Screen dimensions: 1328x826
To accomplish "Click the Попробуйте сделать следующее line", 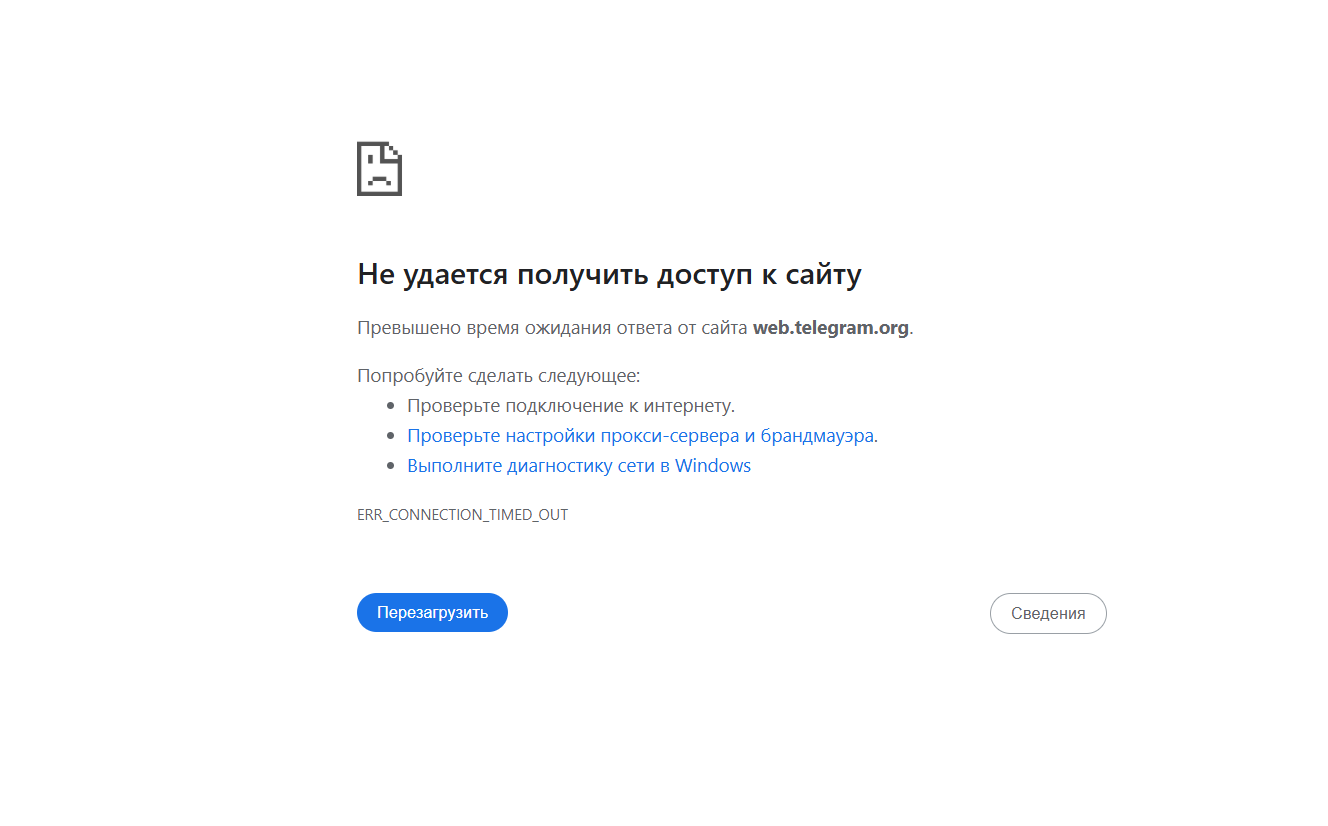I will click(x=498, y=376).
